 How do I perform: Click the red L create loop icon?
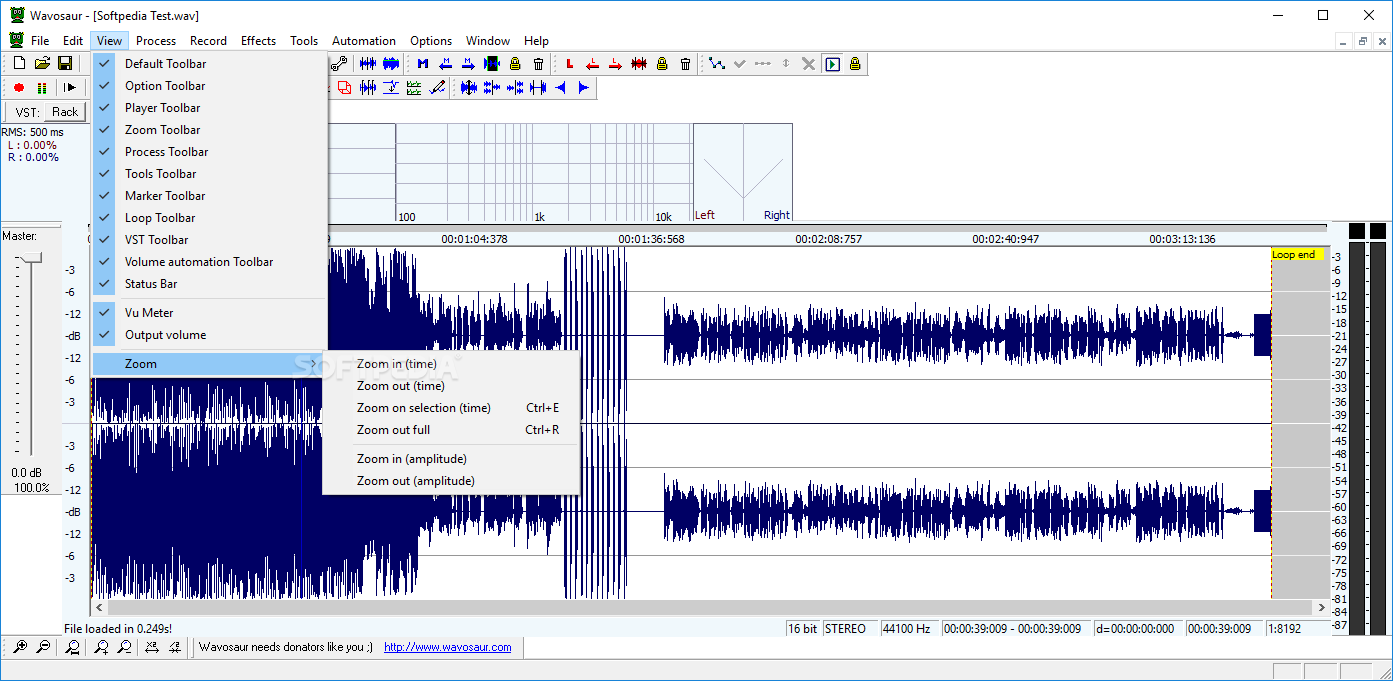point(569,63)
